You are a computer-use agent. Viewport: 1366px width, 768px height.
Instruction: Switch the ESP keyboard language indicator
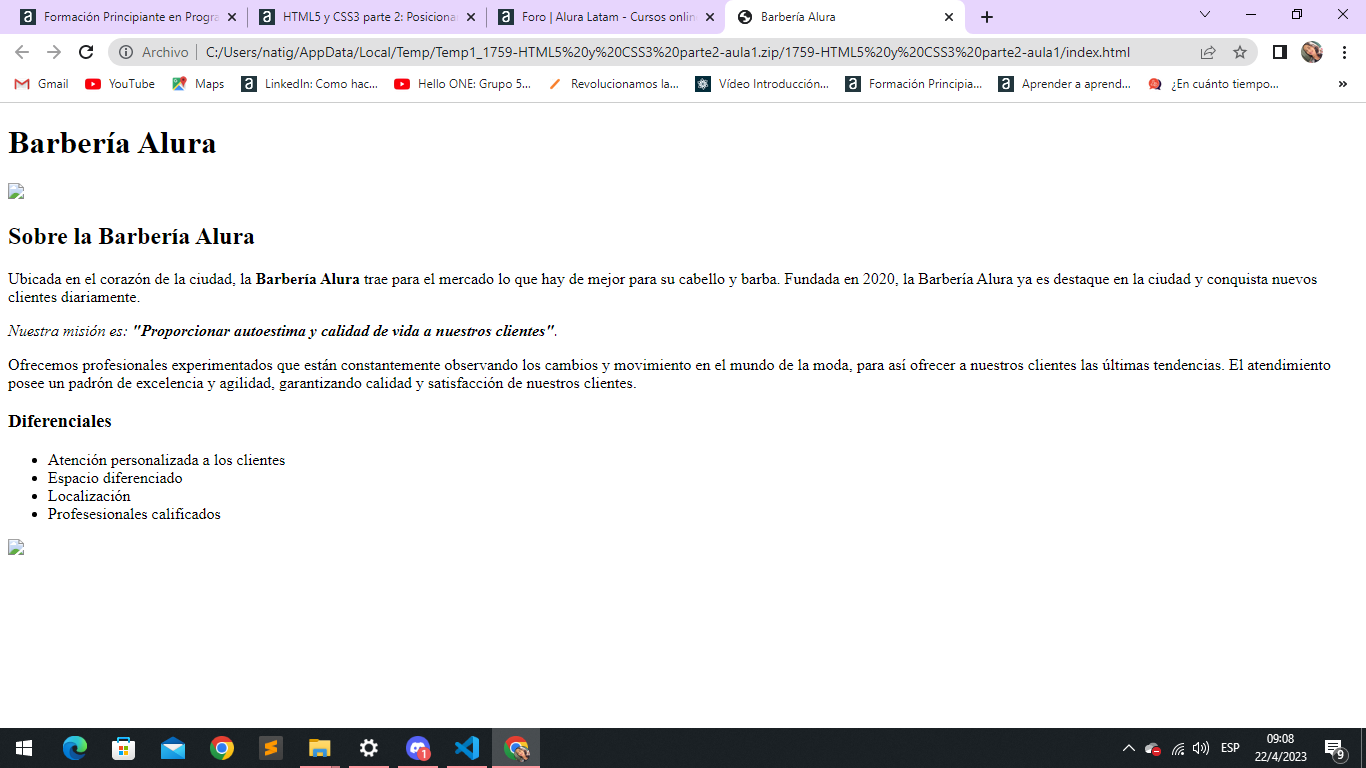[x=1230, y=748]
